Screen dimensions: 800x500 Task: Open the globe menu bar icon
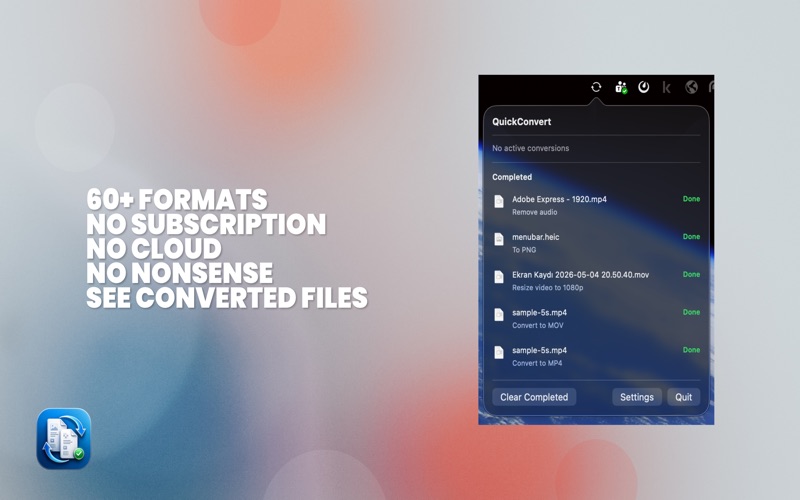tap(691, 87)
